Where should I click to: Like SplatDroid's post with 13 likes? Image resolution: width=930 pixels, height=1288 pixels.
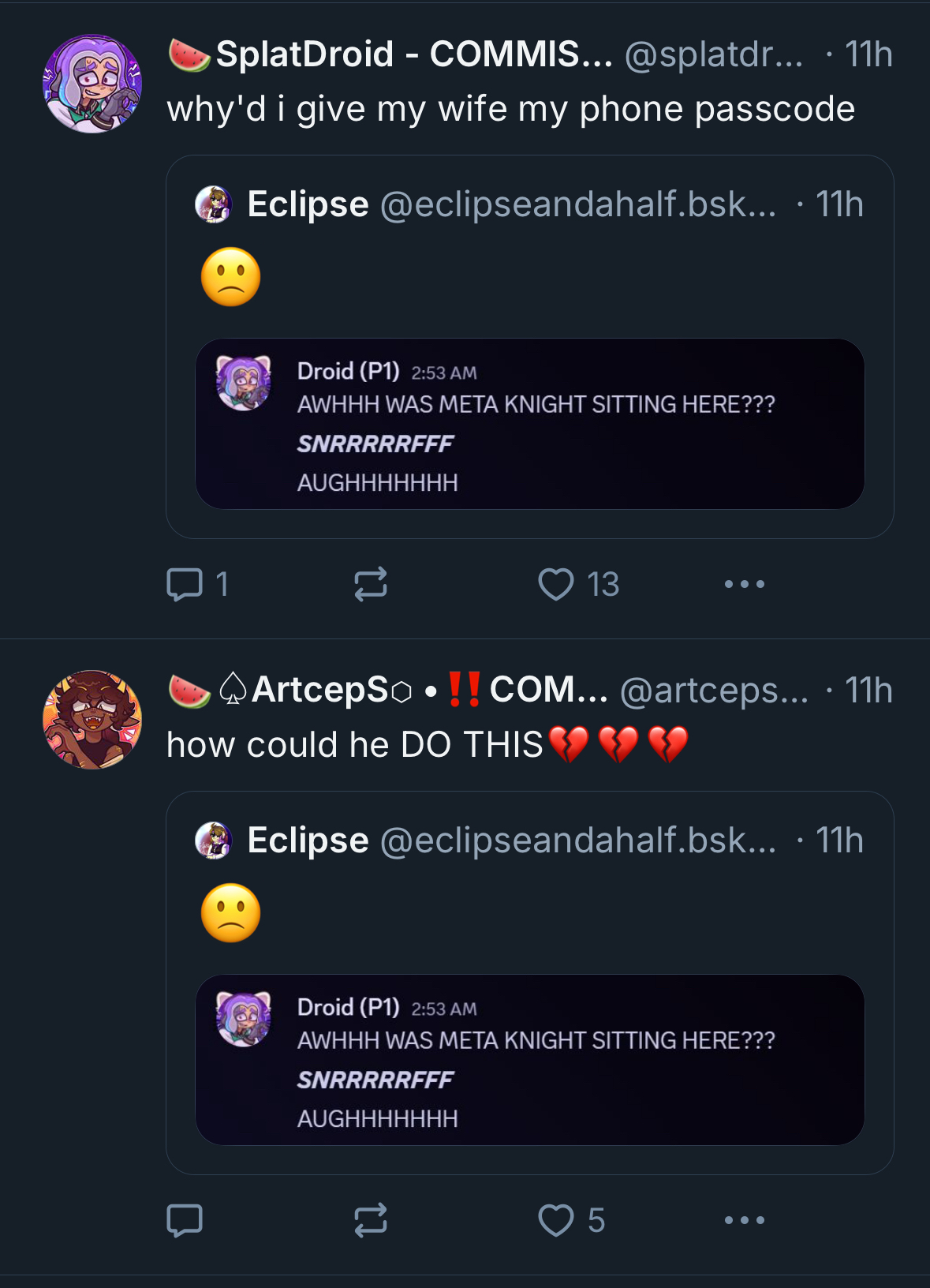pos(556,585)
